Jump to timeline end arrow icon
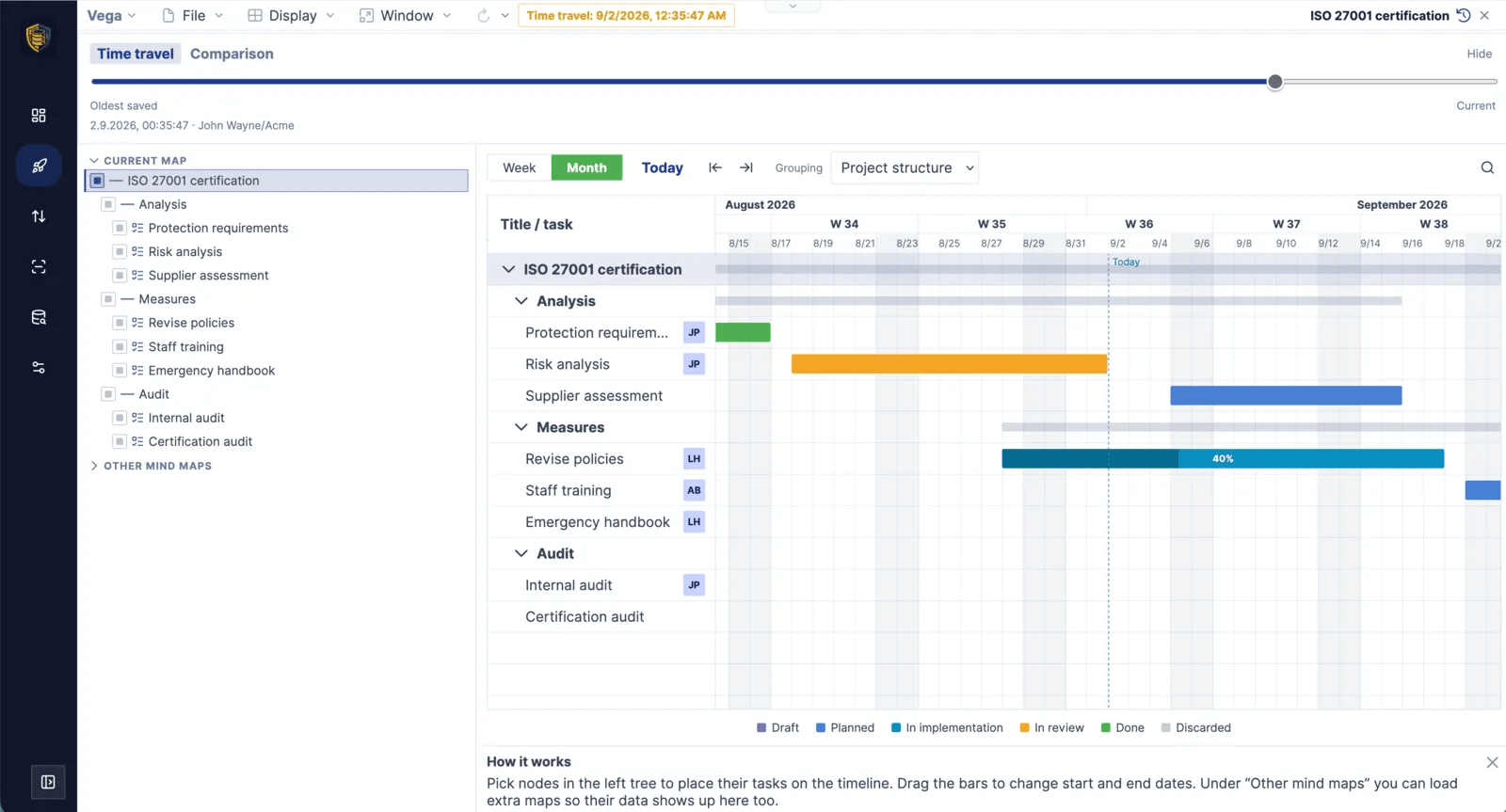The image size is (1506, 812). pos(746,167)
